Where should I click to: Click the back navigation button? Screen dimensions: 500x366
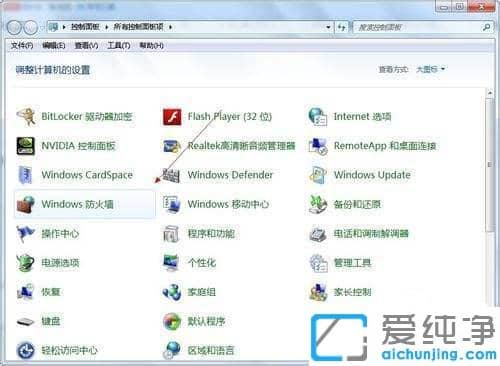coord(14,27)
